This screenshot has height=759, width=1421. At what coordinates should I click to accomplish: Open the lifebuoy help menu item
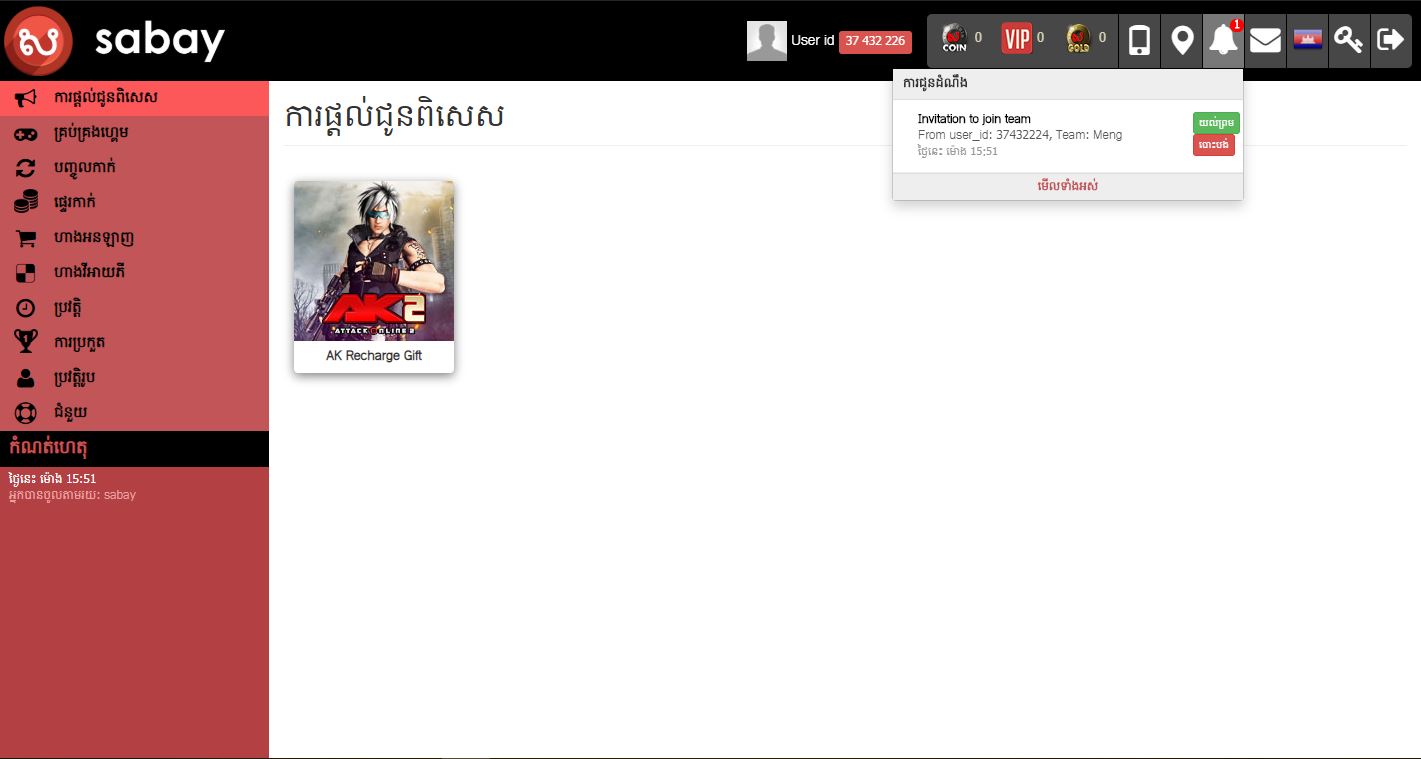click(70, 412)
